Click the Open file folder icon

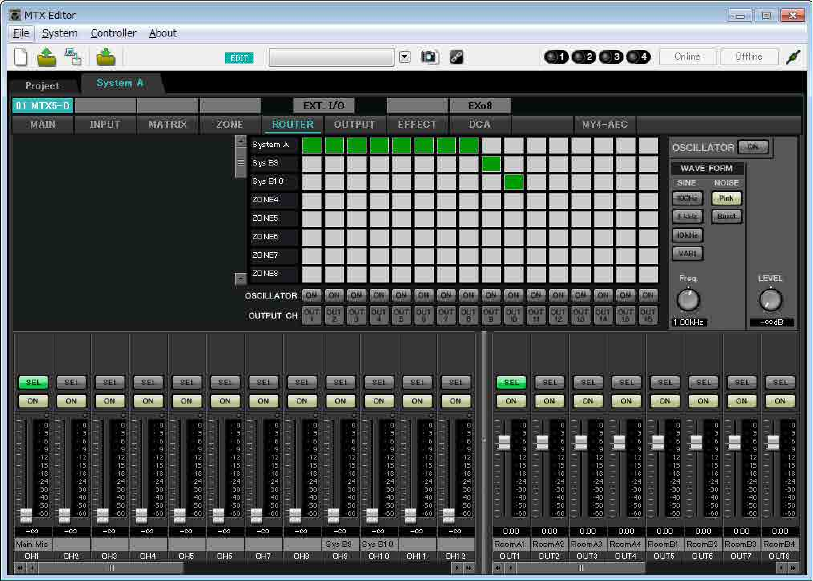[x=48, y=57]
